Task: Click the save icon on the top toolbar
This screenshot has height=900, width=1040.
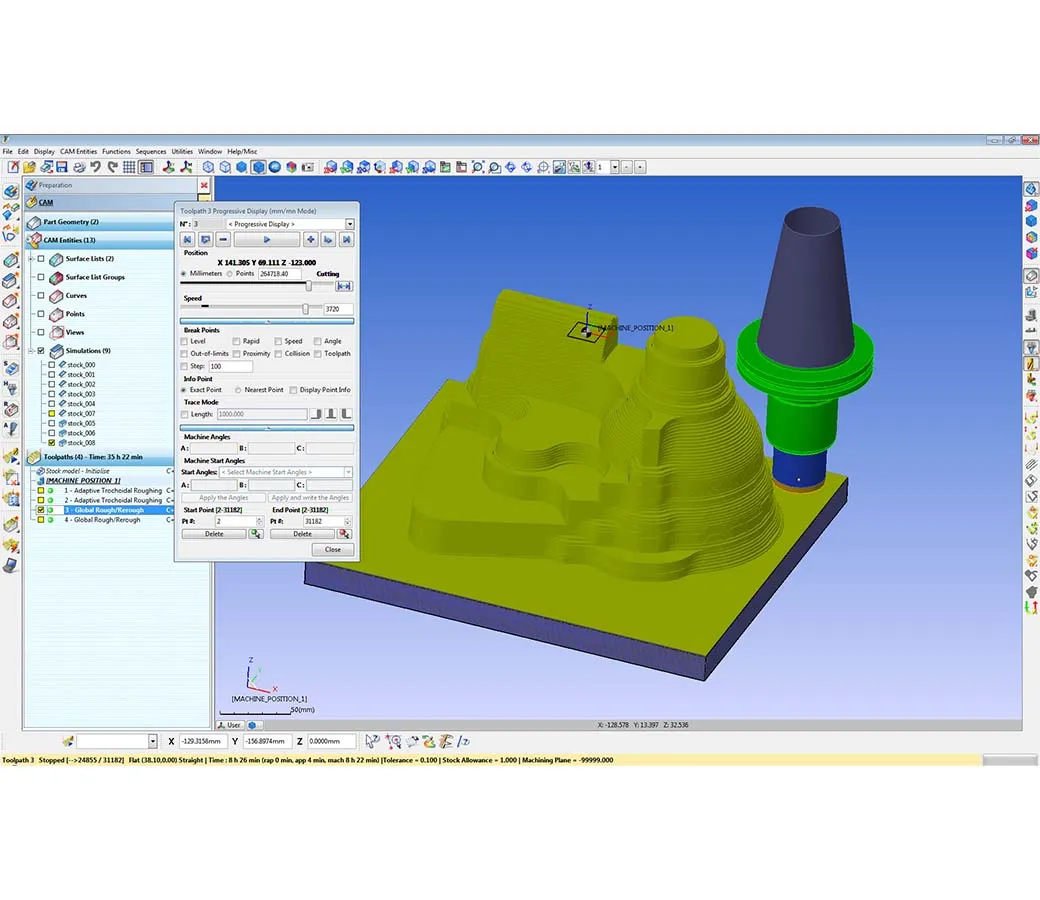Action: point(62,167)
